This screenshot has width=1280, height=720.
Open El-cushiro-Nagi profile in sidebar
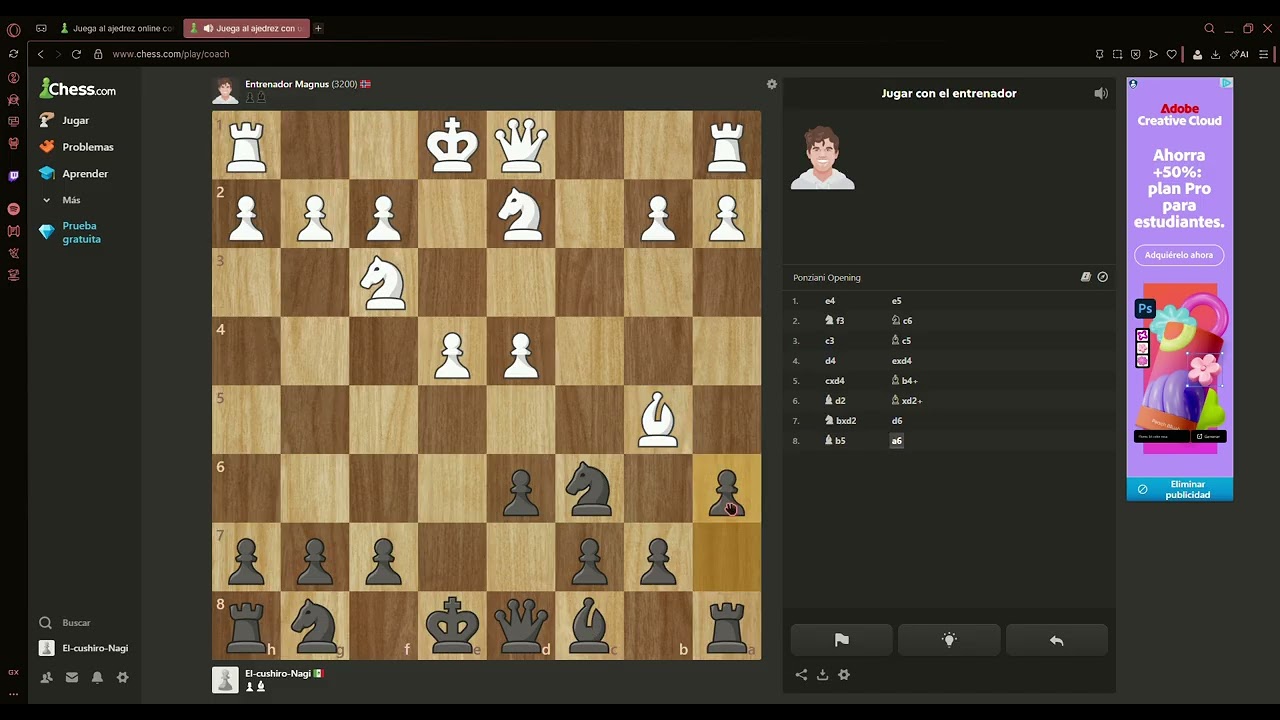[x=84, y=648]
